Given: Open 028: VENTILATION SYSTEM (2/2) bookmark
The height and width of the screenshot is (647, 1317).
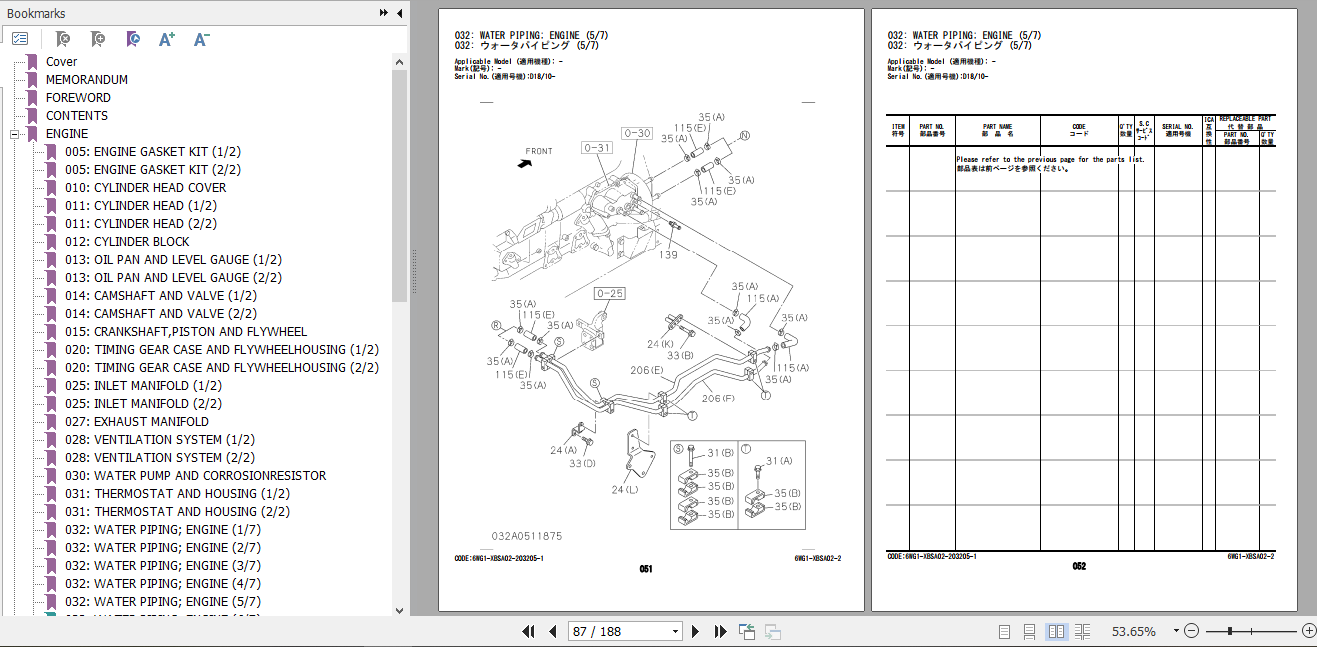Looking at the screenshot, I should tap(160, 458).
